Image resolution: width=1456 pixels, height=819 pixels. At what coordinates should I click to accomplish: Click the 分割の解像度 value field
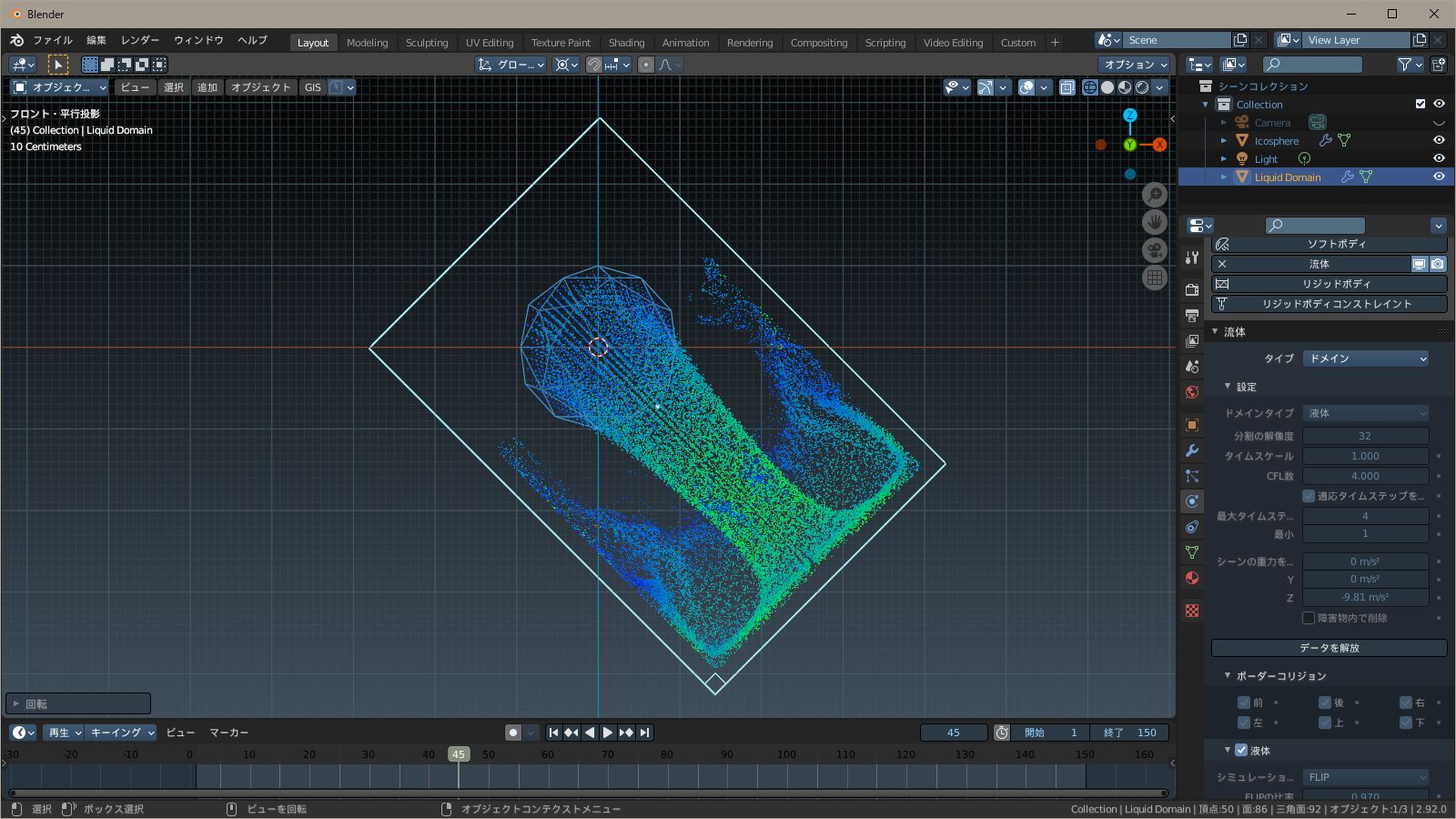point(1366,436)
